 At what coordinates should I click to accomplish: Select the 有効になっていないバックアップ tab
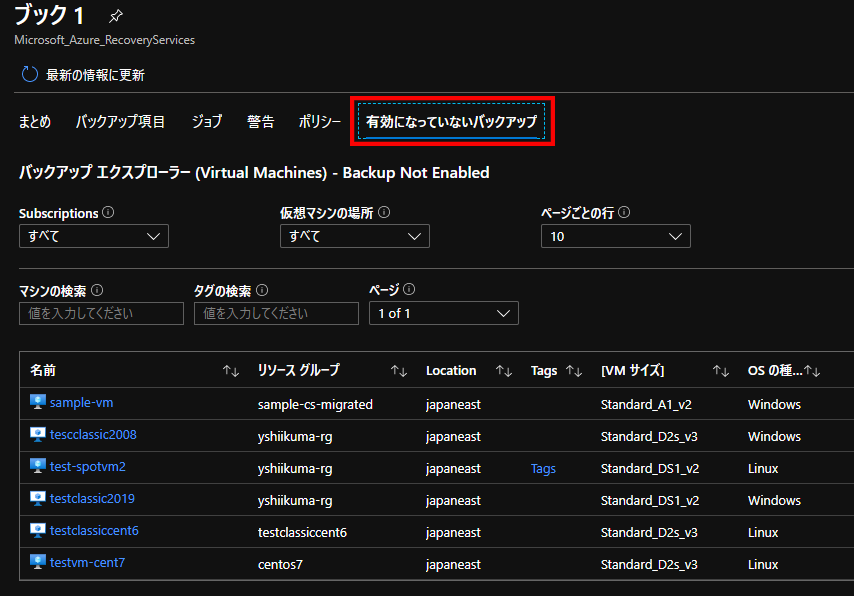click(x=451, y=121)
